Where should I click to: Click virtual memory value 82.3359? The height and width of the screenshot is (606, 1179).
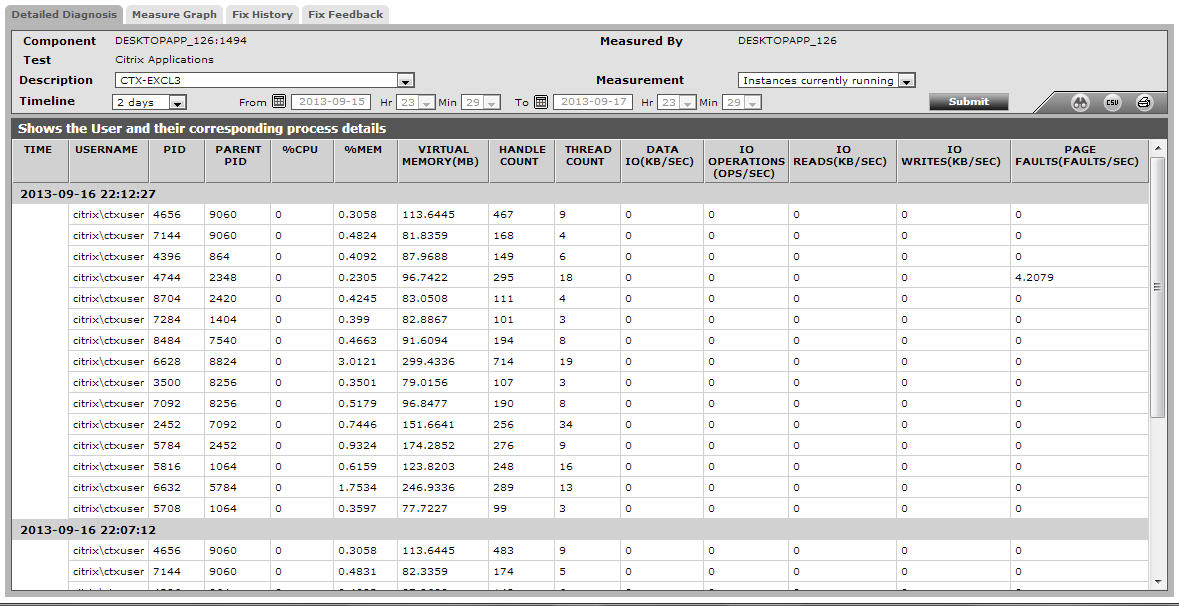pyautogui.click(x=425, y=572)
